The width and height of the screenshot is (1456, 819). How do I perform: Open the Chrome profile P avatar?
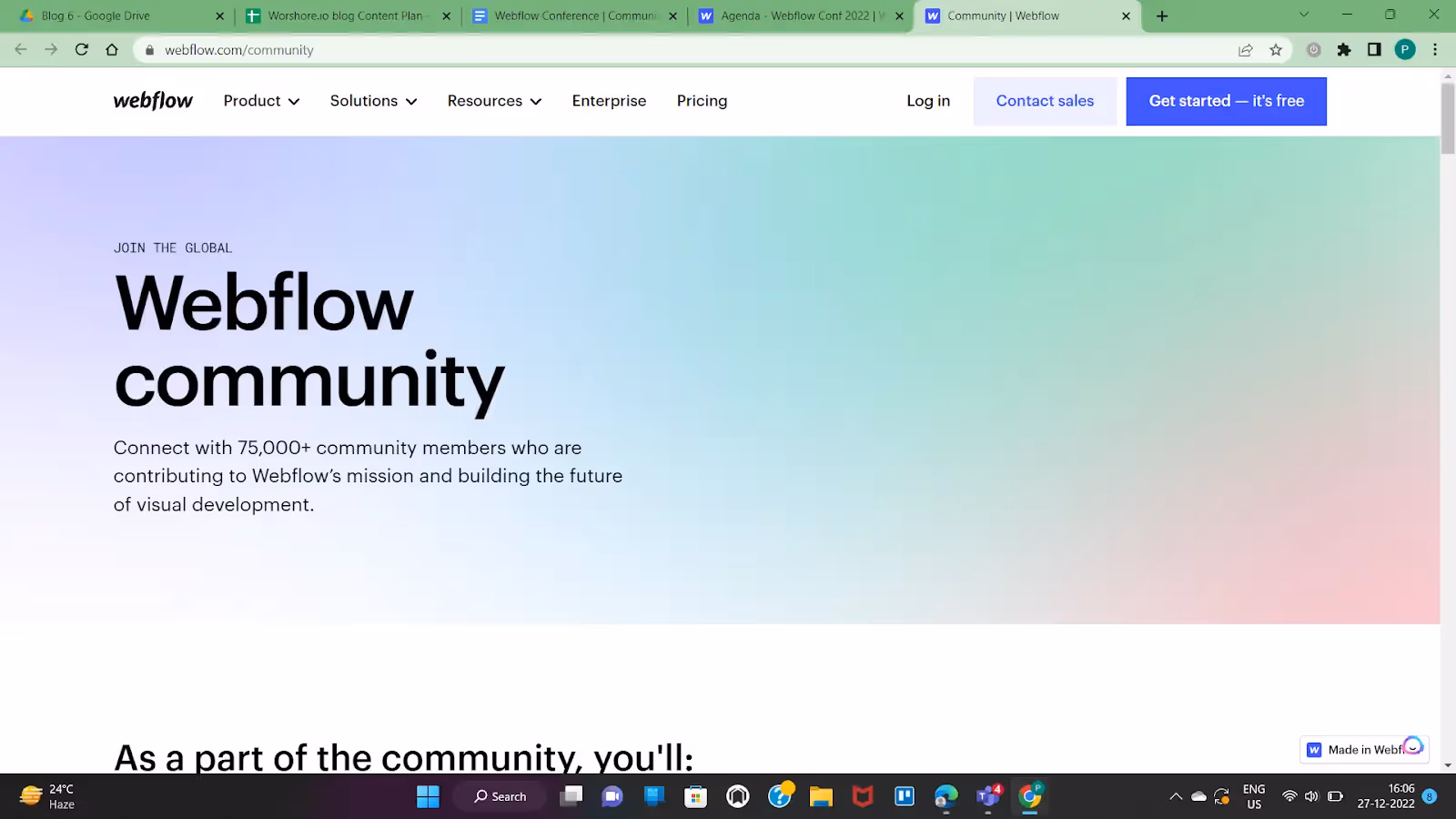click(x=1405, y=50)
